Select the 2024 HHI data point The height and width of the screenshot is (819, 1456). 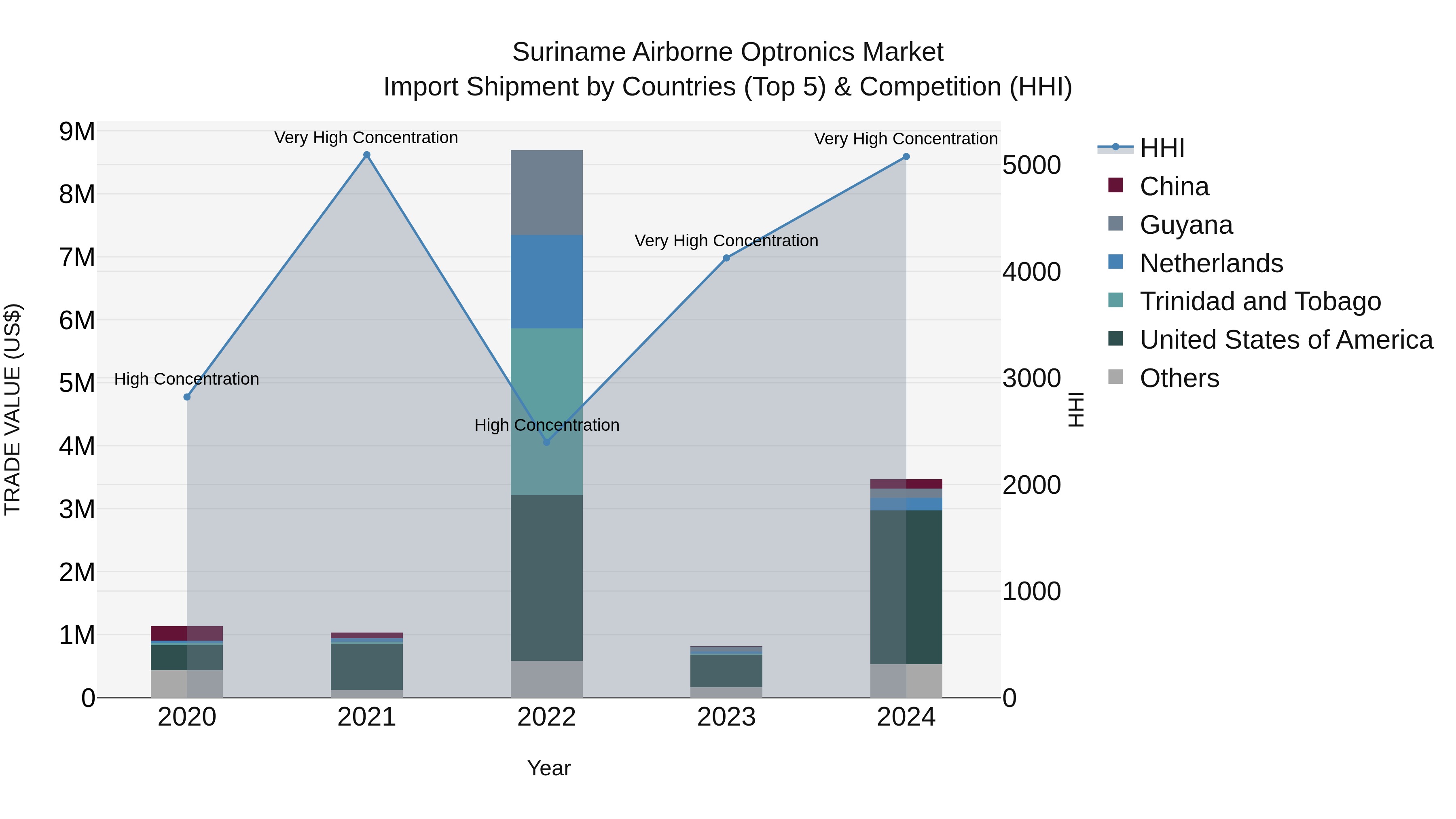[906, 157]
